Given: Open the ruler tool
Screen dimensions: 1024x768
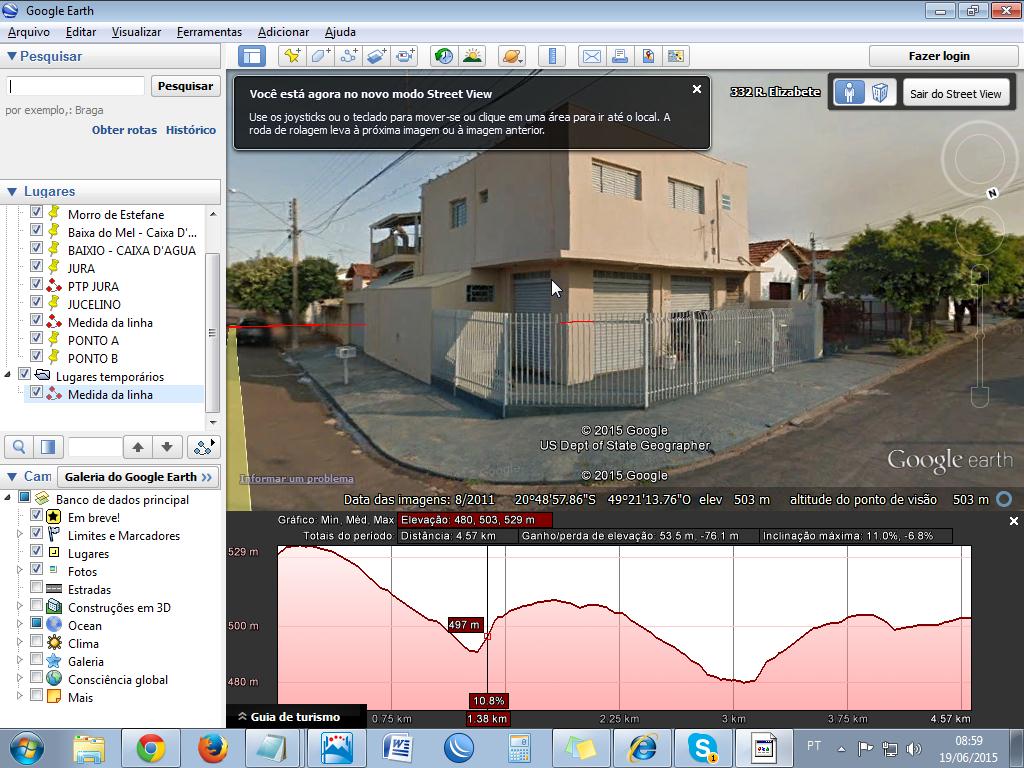Looking at the screenshot, I should point(552,56).
